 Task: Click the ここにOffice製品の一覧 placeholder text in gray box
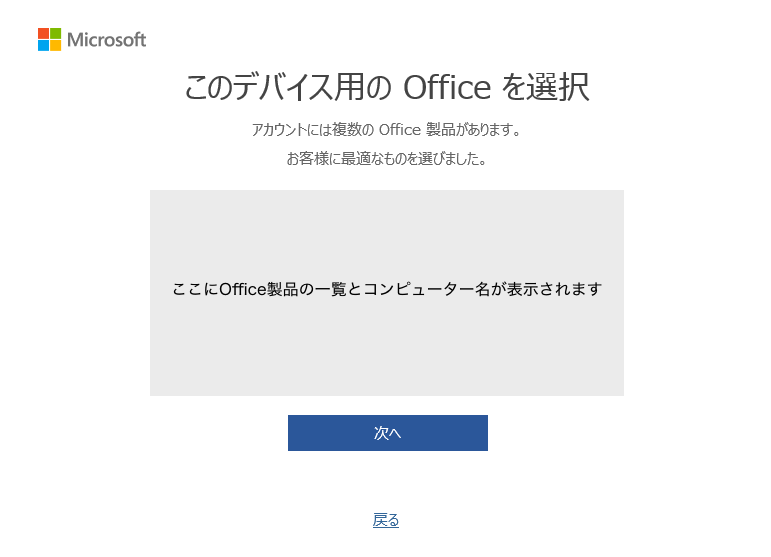tap(260, 289)
